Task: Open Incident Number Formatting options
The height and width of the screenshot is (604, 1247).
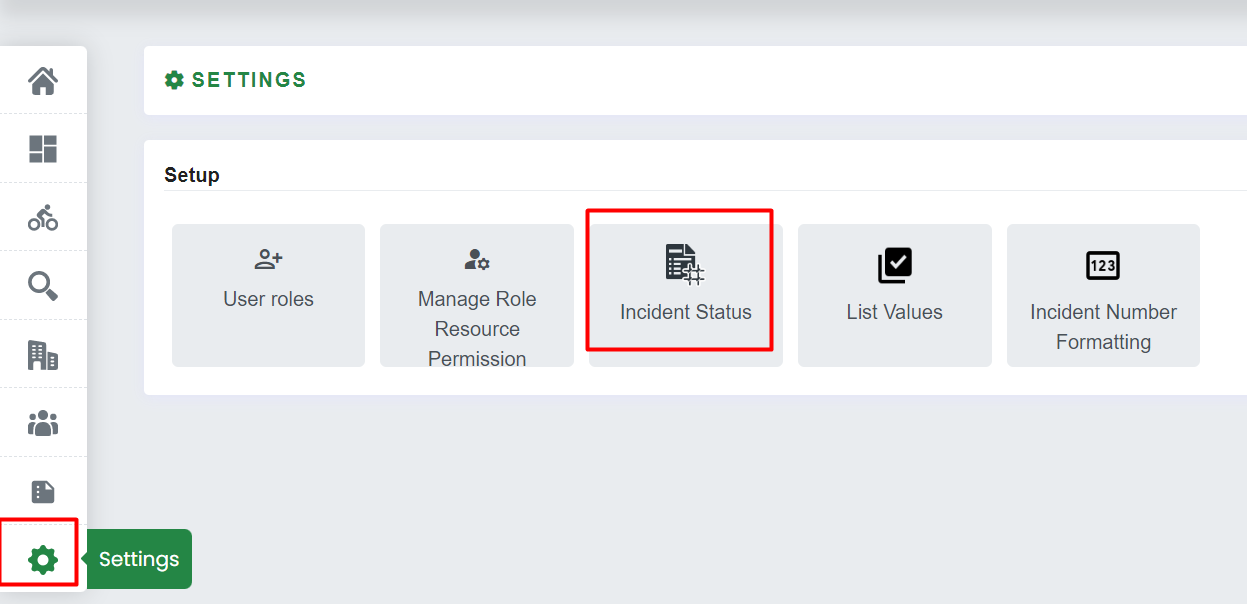Action: (1103, 295)
